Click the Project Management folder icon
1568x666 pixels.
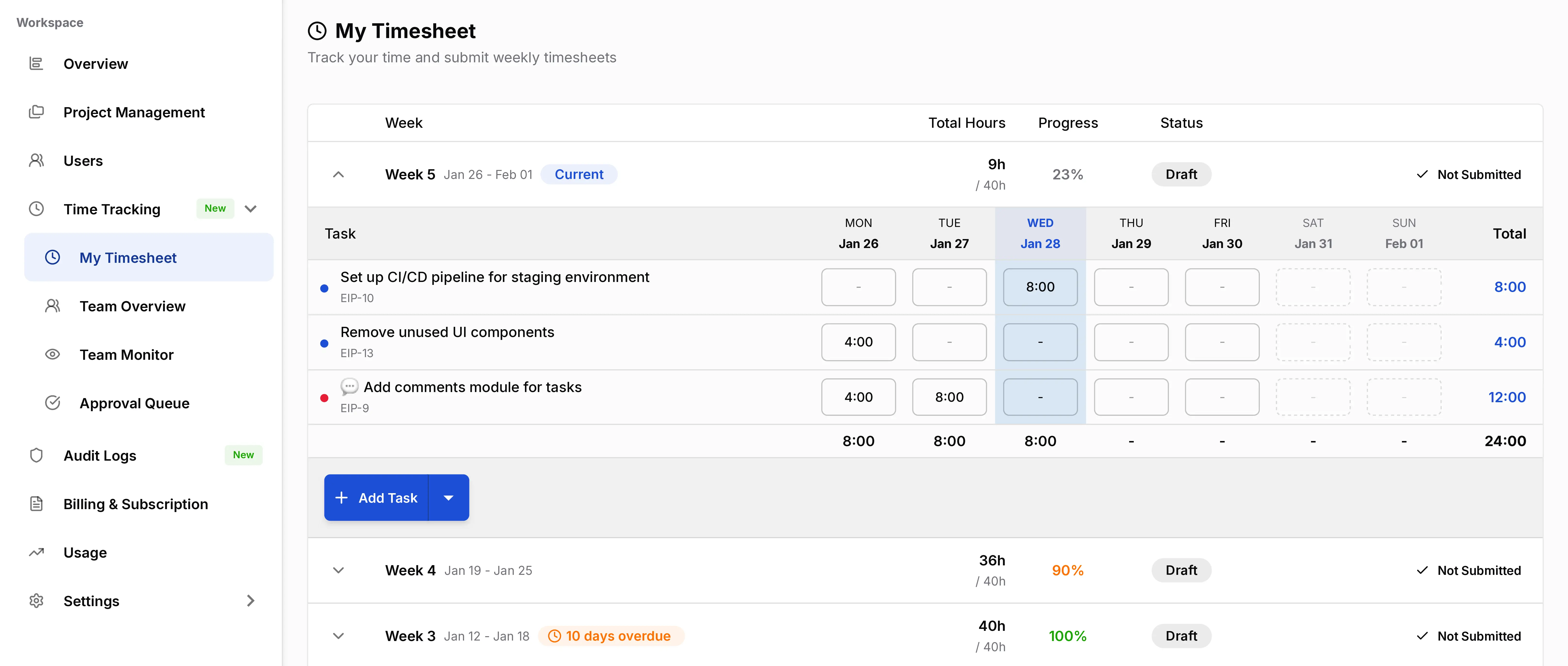point(37,112)
